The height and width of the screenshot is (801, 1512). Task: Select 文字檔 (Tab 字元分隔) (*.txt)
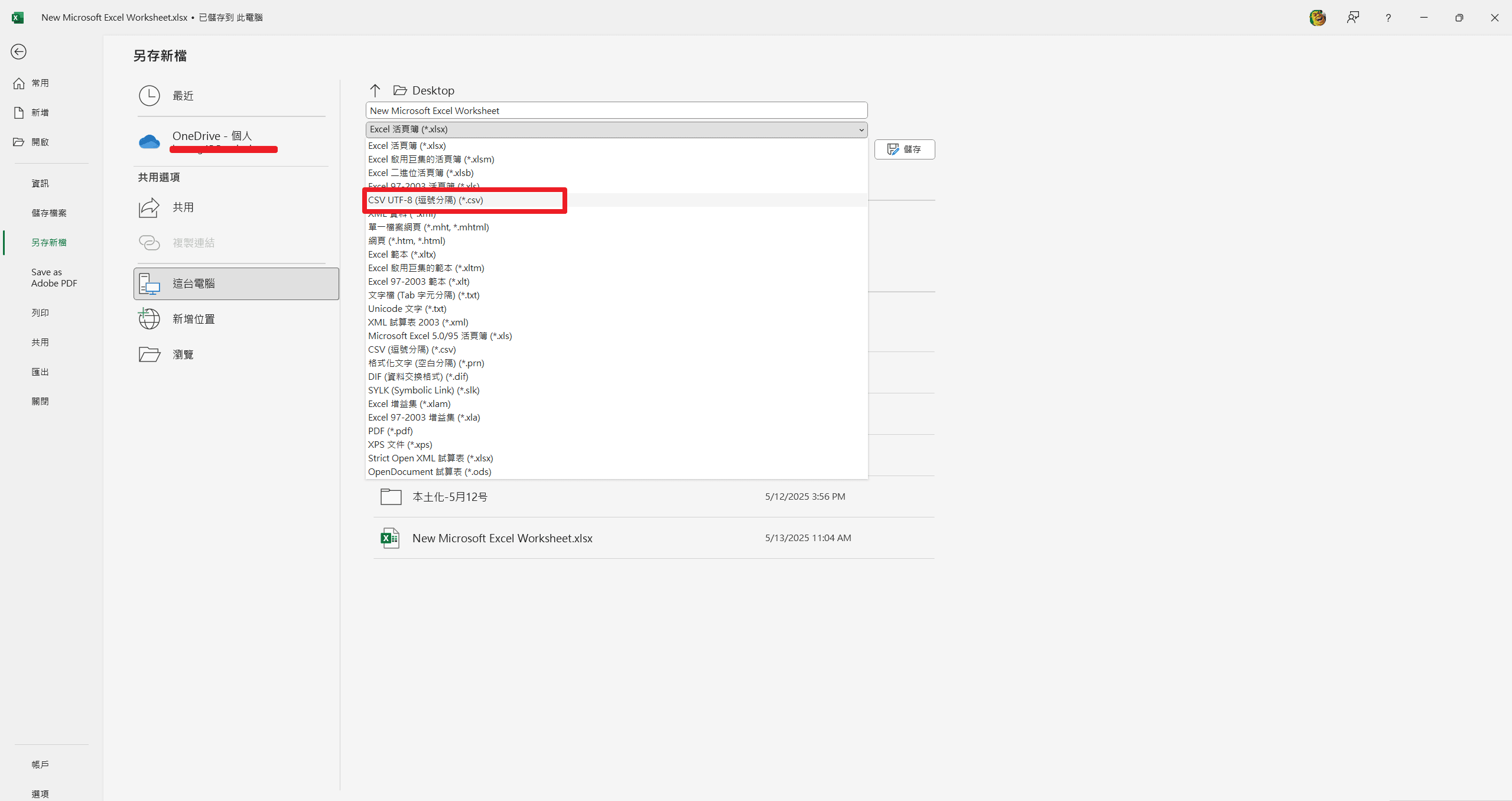click(616, 295)
